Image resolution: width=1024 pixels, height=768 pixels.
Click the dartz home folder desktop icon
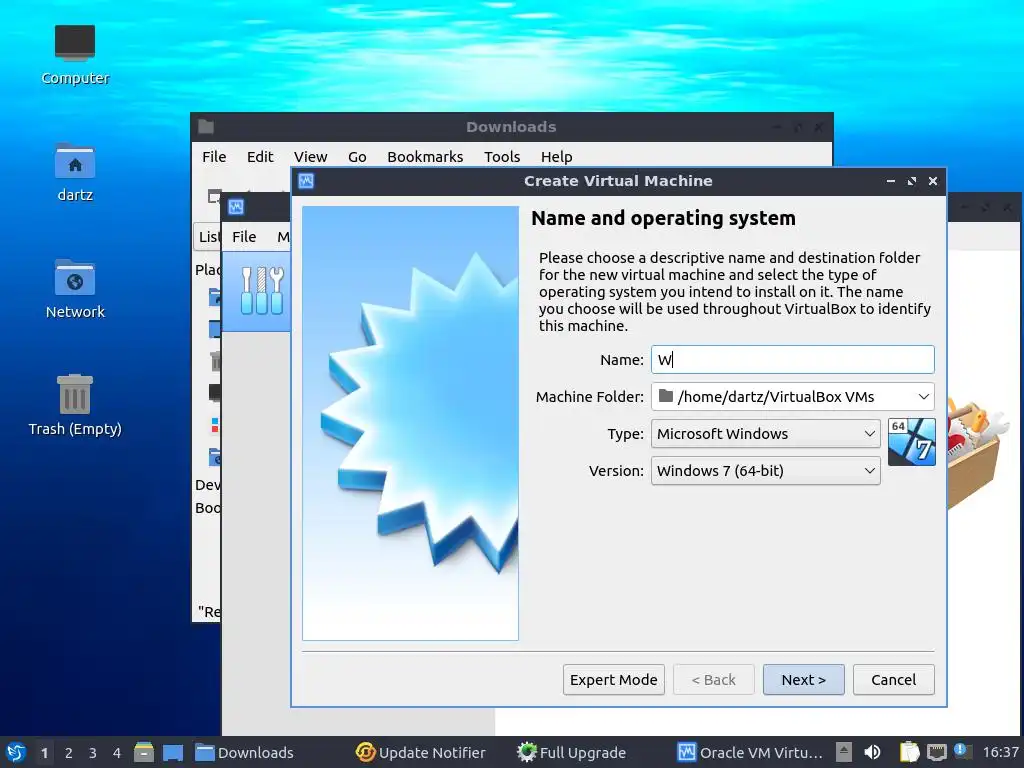tap(75, 172)
